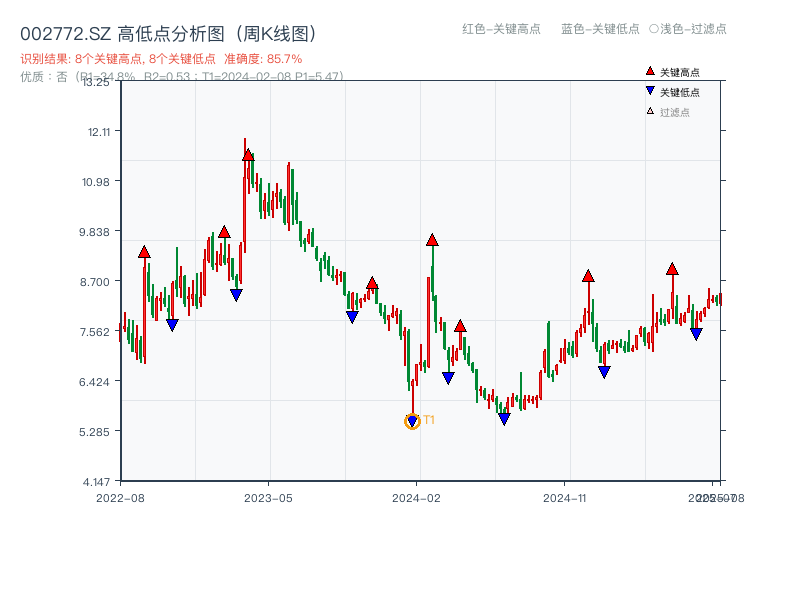Click the blue key-low marker near 2024-11
Viewport: 800px width, 600px height.
pyautogui.click(x=604, y=371)
